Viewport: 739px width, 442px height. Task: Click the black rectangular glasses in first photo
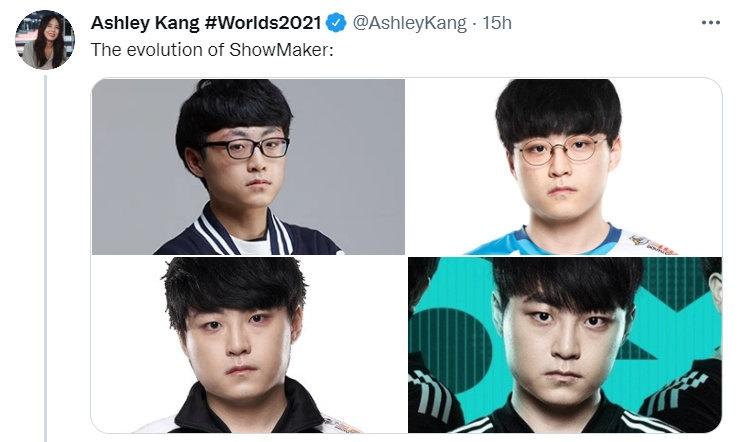point(246,147)
